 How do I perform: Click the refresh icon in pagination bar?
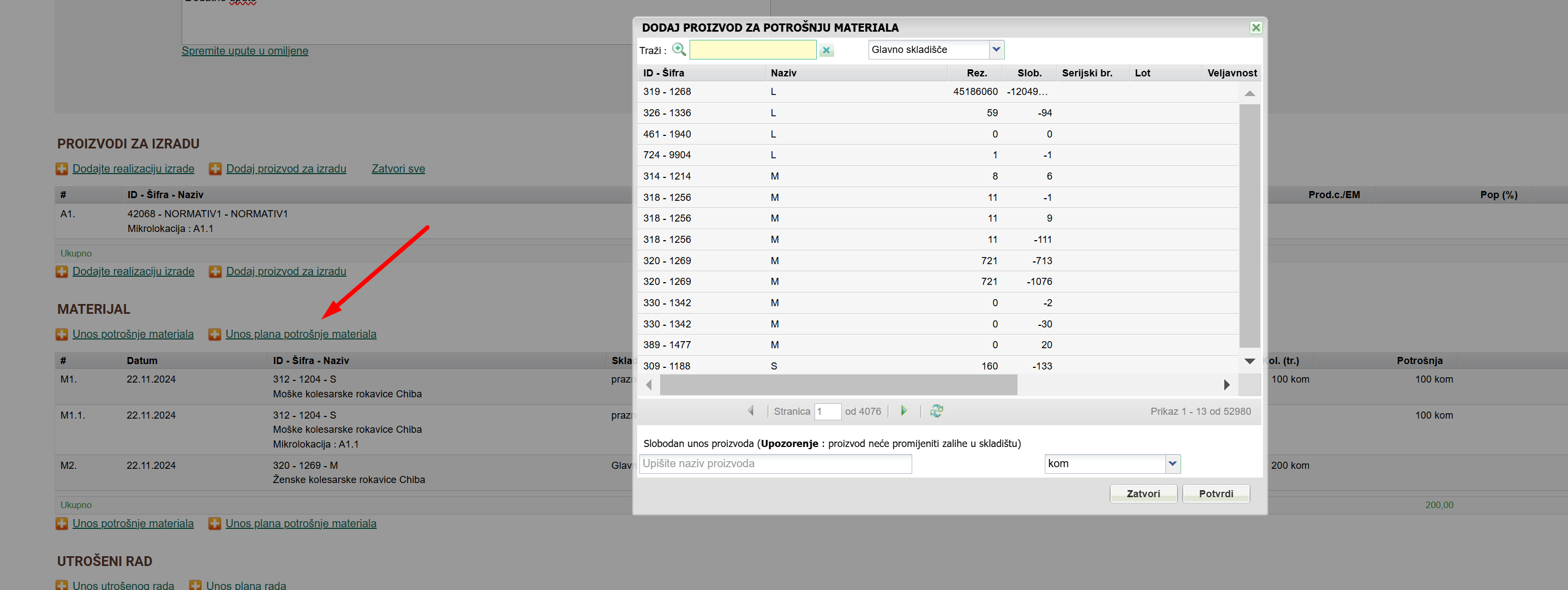(x=936, y=411)
